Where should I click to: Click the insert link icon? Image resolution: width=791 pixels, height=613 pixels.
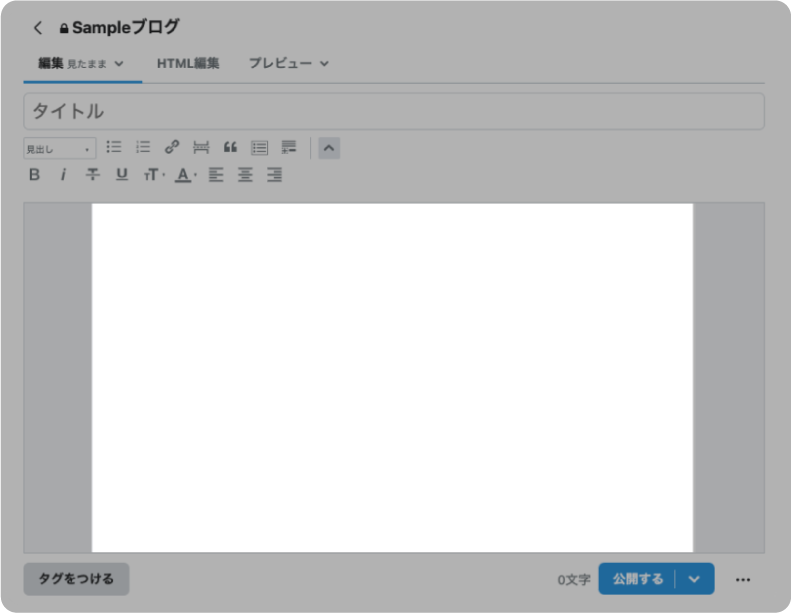point(172,147)
